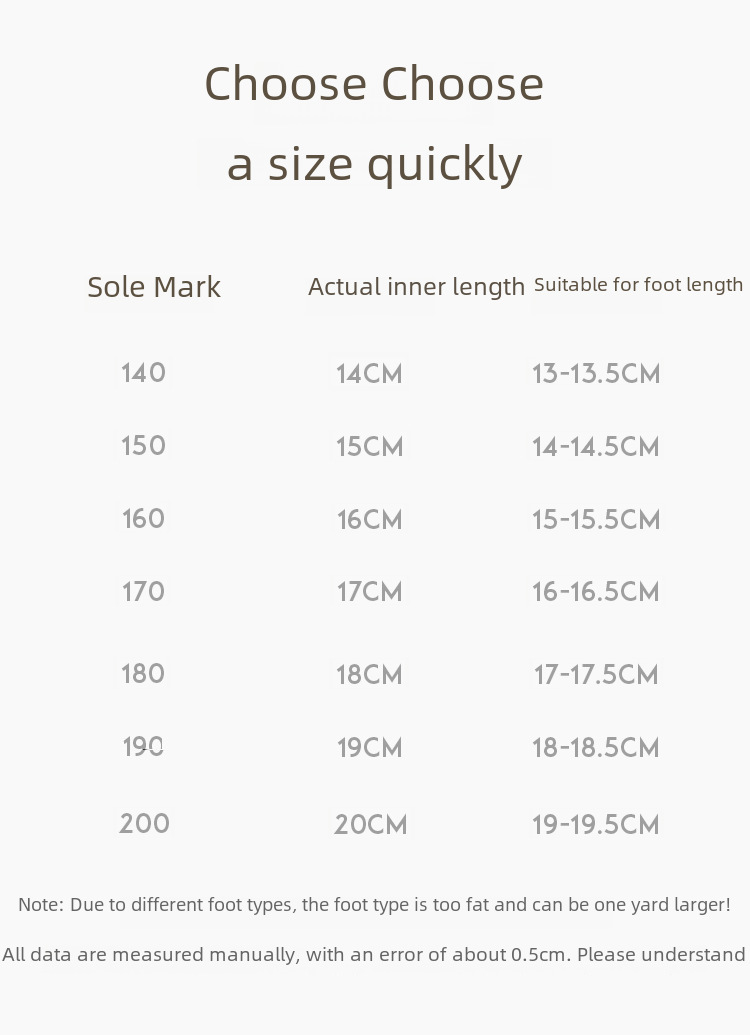Click the "a size quickly" heading text
The width and height of the screenshot is (750, 1035).
point(374,164)
